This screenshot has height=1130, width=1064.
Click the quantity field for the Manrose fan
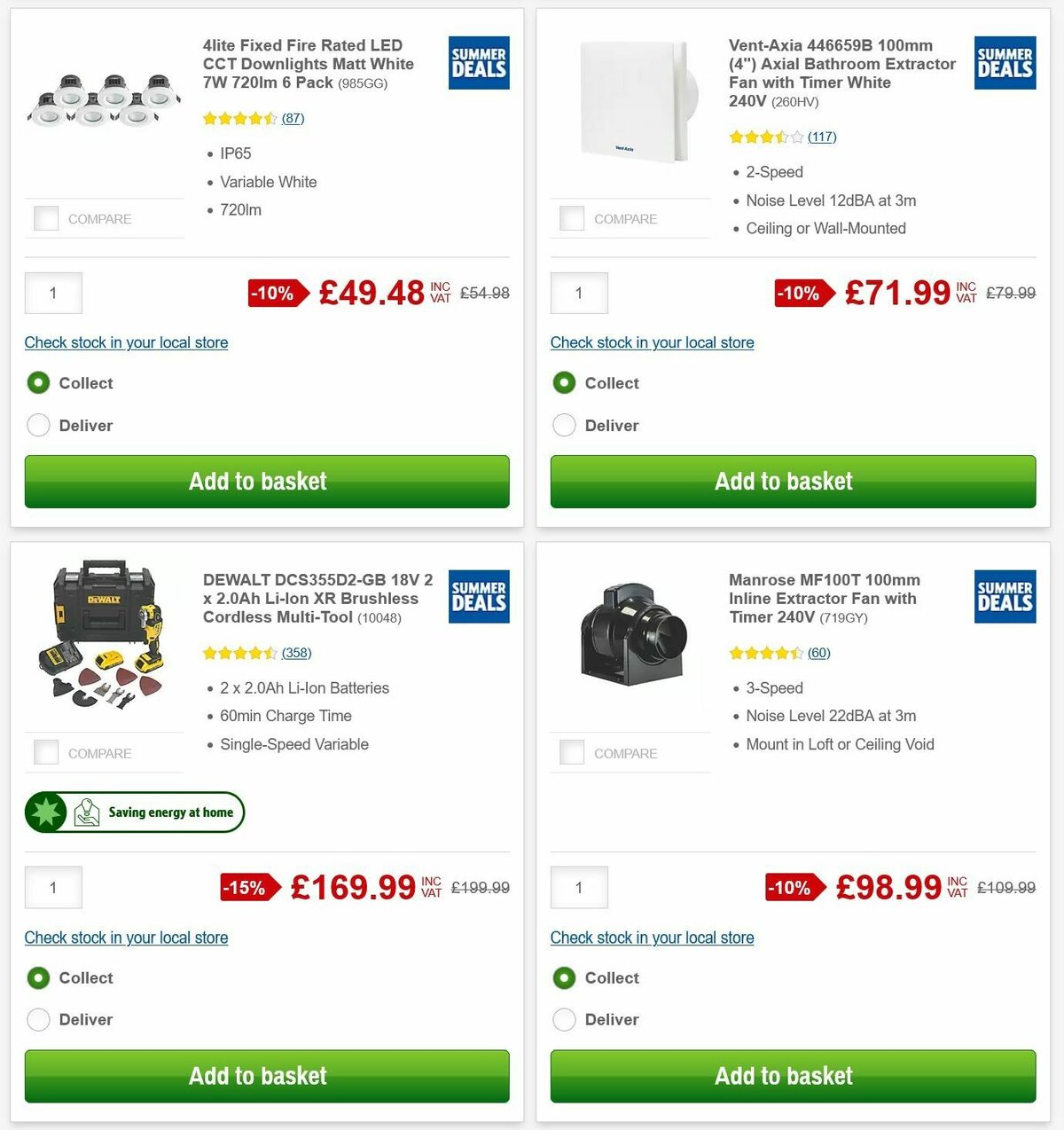coord(579,888)
